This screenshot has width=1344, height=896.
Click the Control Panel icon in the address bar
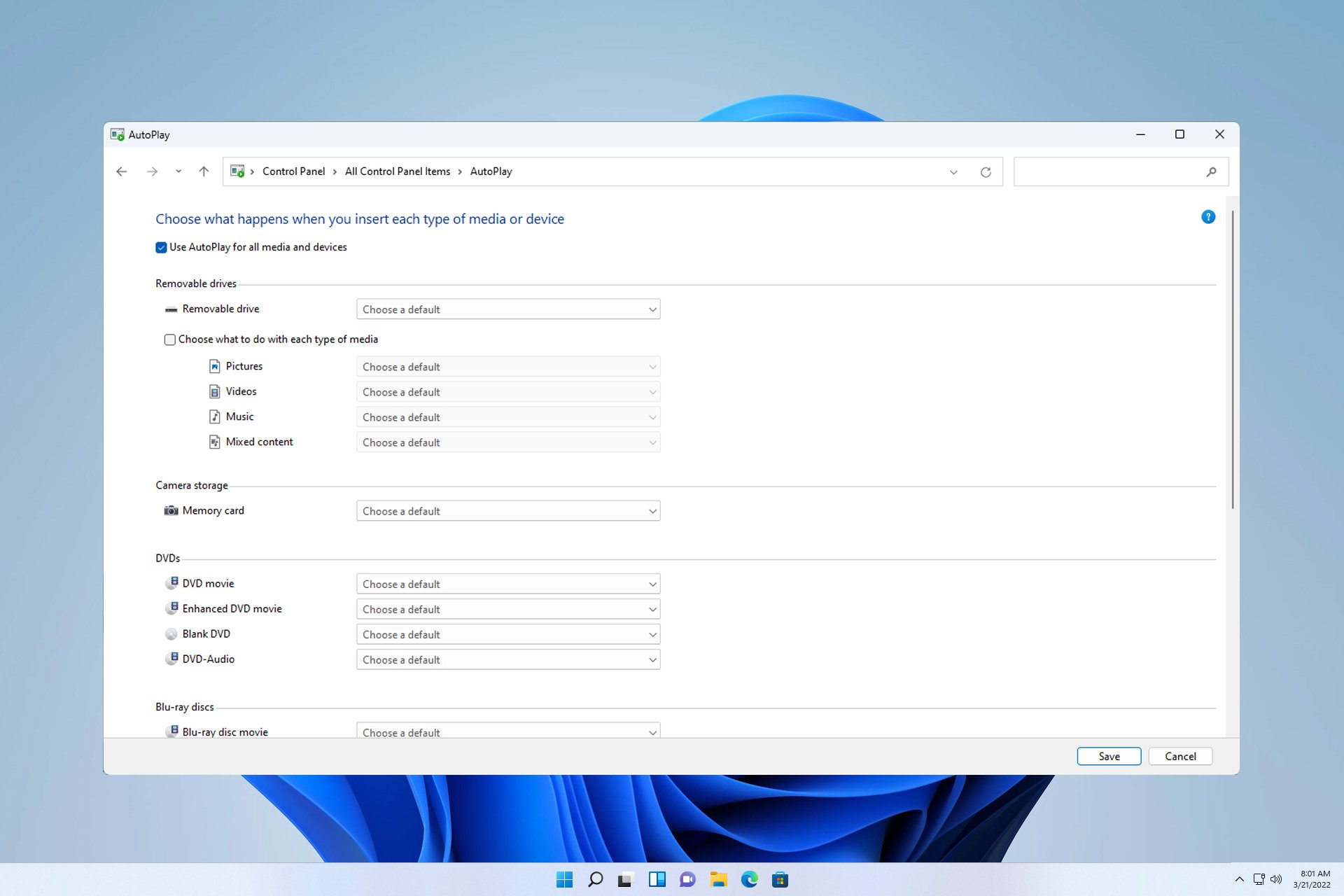click(x=237, y=171)
